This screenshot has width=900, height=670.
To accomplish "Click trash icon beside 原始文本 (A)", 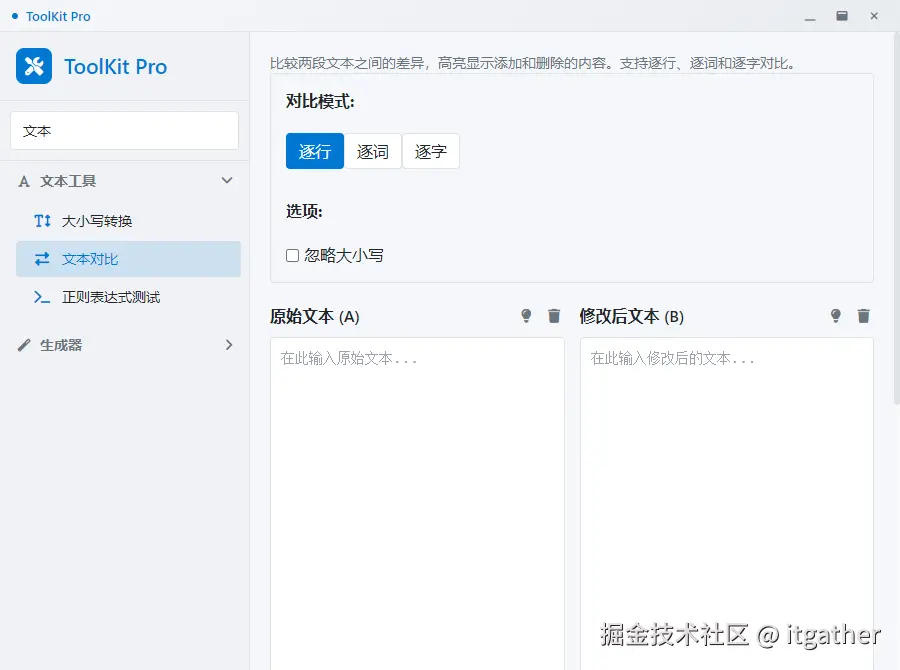I will tap(554, 316).
